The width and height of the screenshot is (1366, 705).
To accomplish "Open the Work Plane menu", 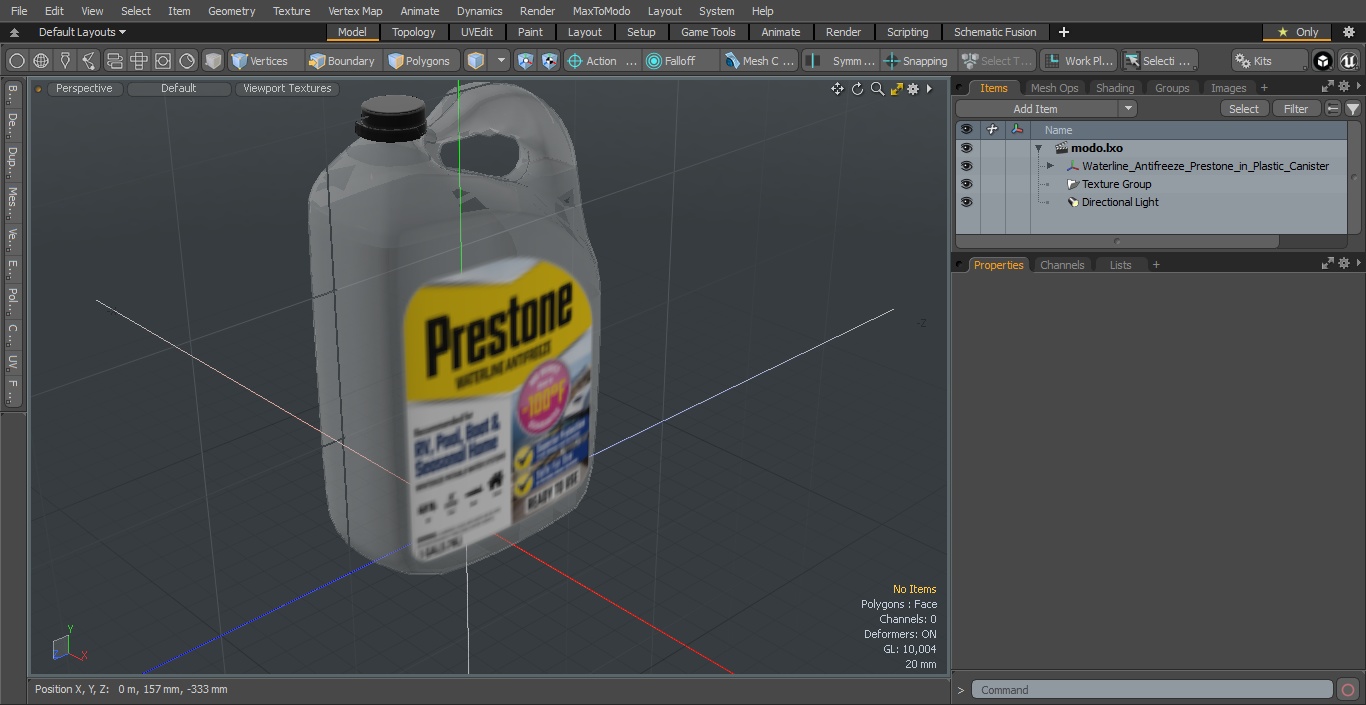I will 1079,61.
